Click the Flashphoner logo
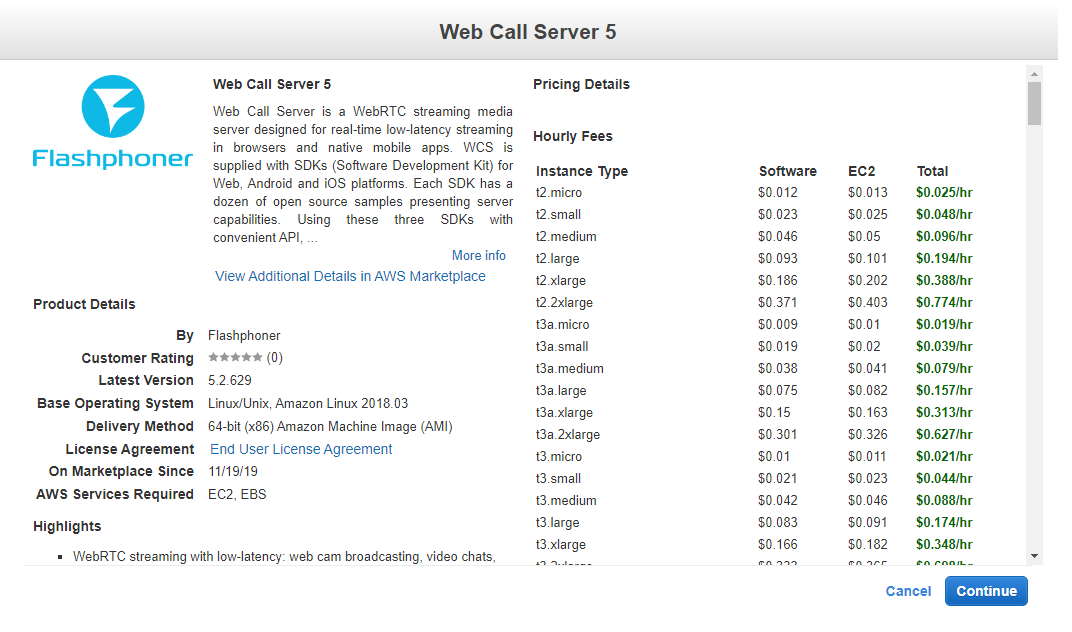Screen dimensions: 1072x632 coord(112,122)
